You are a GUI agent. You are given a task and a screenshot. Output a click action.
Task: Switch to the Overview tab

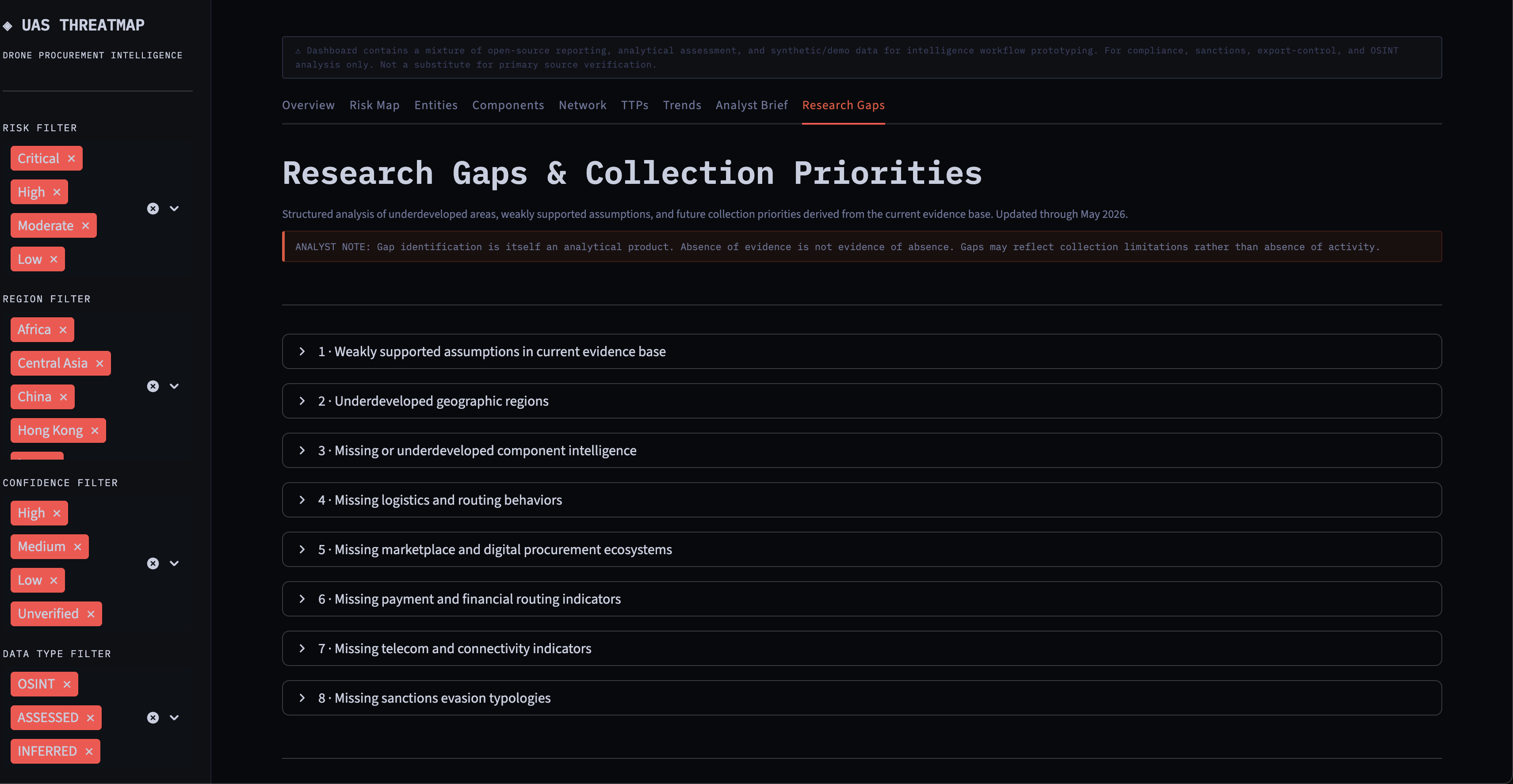coord(308,105)
